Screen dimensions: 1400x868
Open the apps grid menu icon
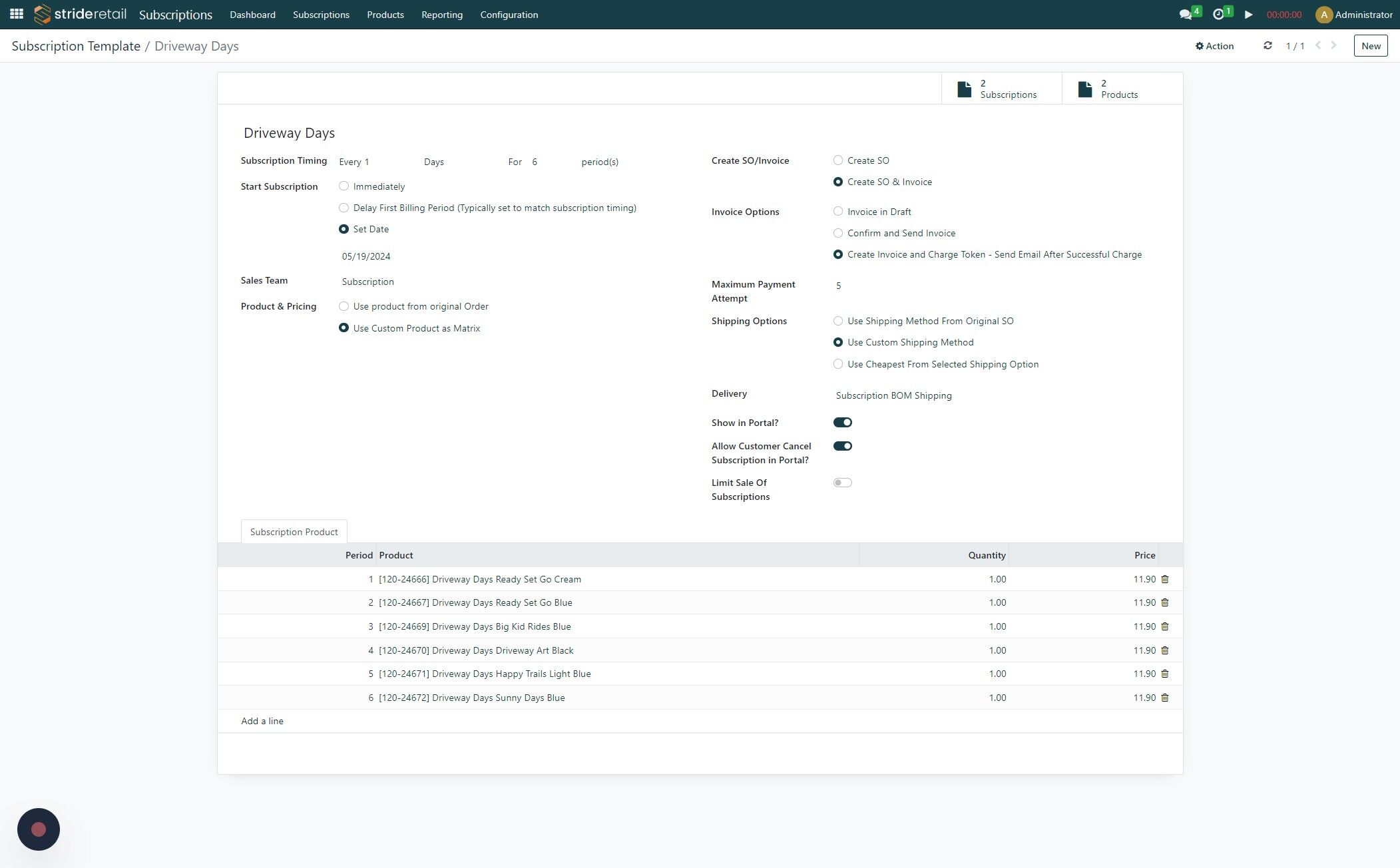click(17, 14)
